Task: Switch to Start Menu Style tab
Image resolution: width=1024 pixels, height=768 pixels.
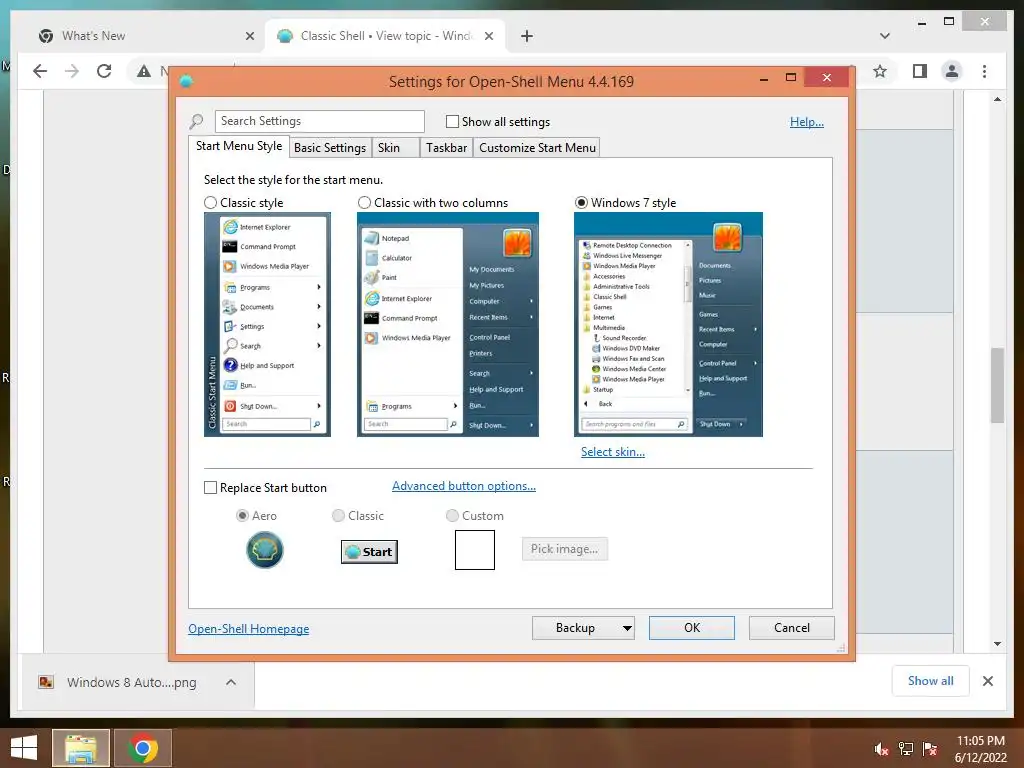Action: pos(239,146)
